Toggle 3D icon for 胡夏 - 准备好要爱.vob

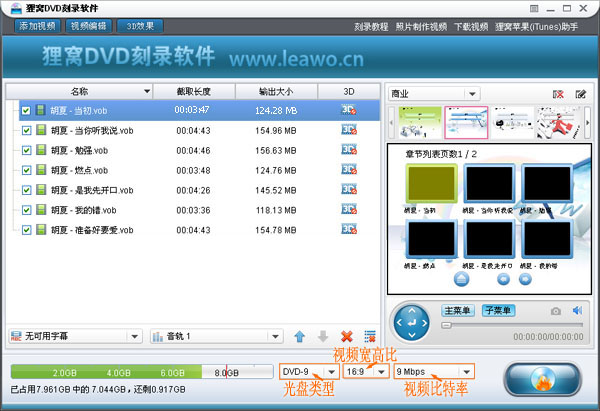click(349, 229)
